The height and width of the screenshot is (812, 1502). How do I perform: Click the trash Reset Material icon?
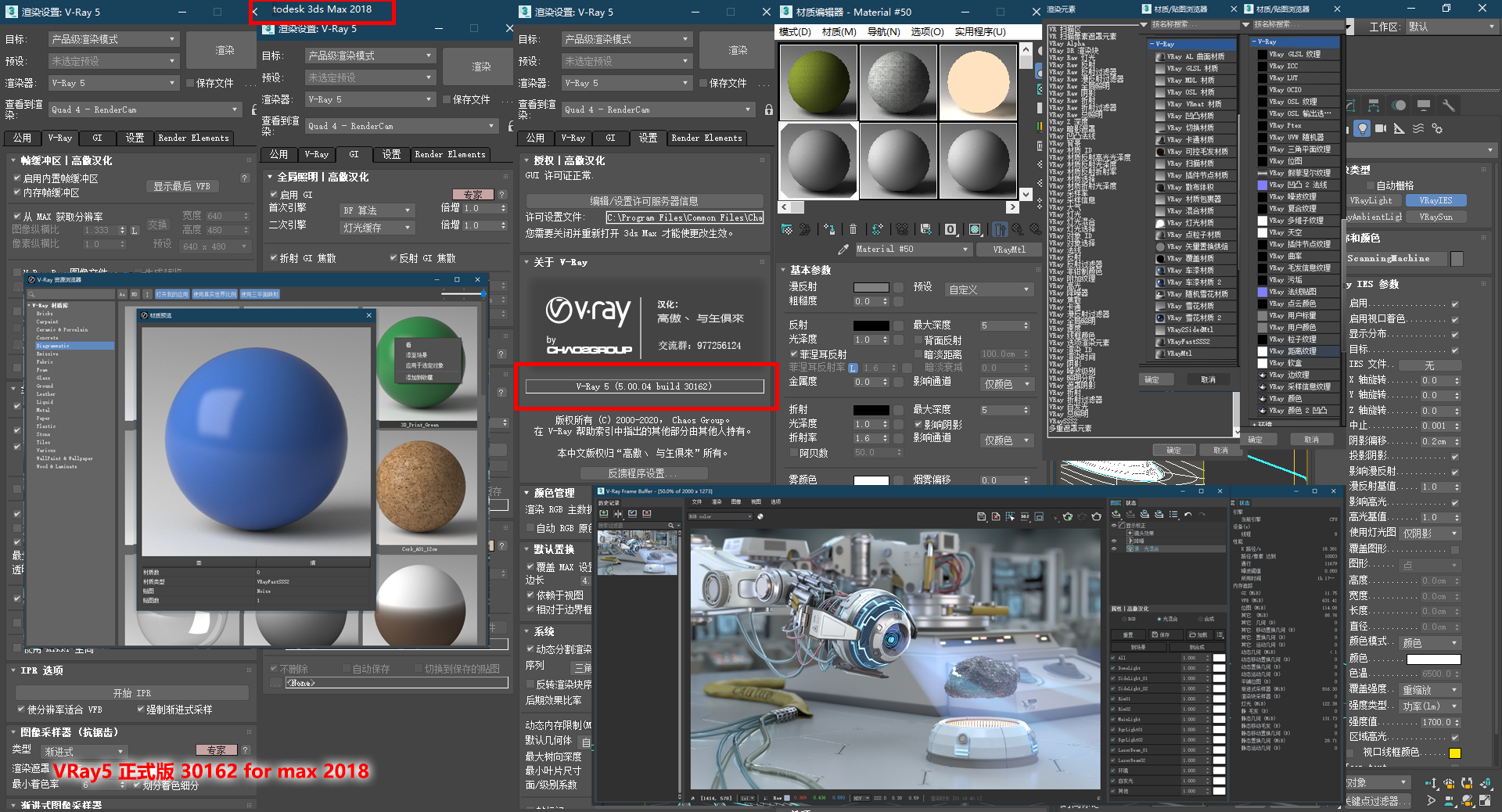point(853,229)
